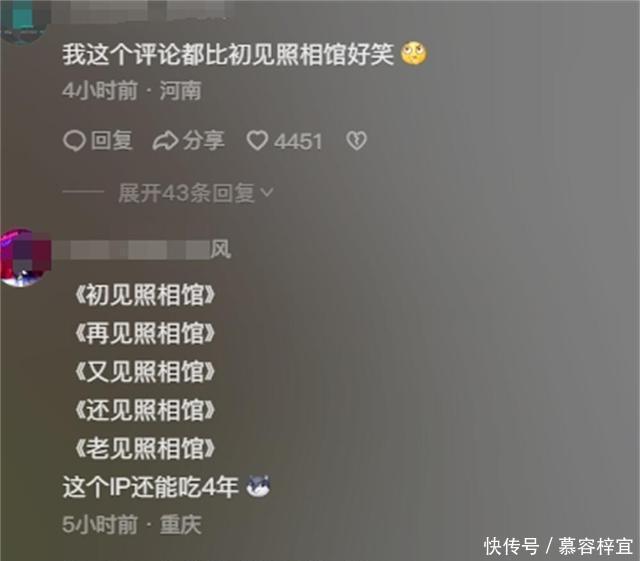Click the 5小时前 · 重庆 timestamp
Viewport: 640px width, 561px height.
(132, 525)
